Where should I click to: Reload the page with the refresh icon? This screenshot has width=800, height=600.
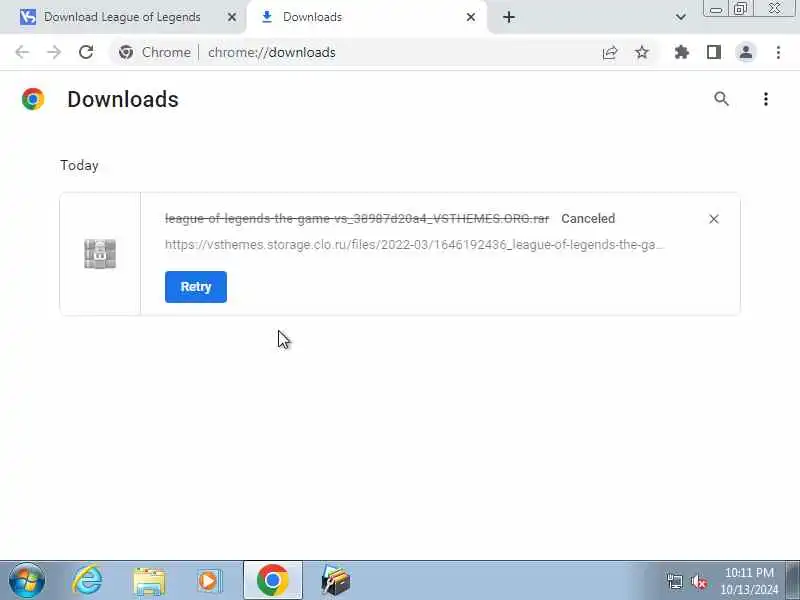coord(86,52)
